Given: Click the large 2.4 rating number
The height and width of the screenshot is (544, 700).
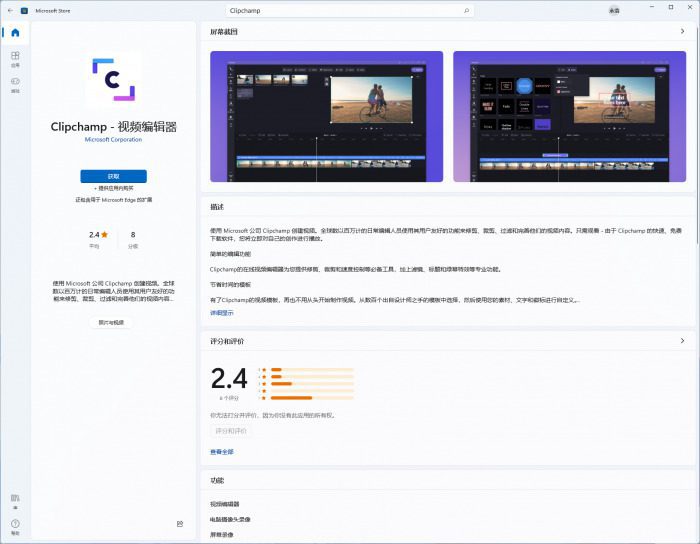Looking at the screenshot, I should click(x=229, y=378).
